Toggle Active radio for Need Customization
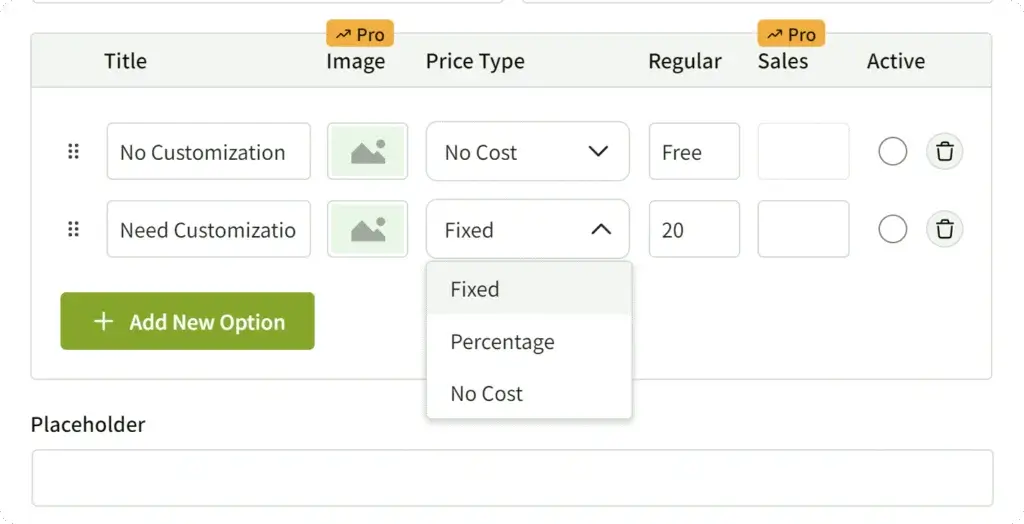Viewport: 1024px width, 524px height. [x=892, y=230]
